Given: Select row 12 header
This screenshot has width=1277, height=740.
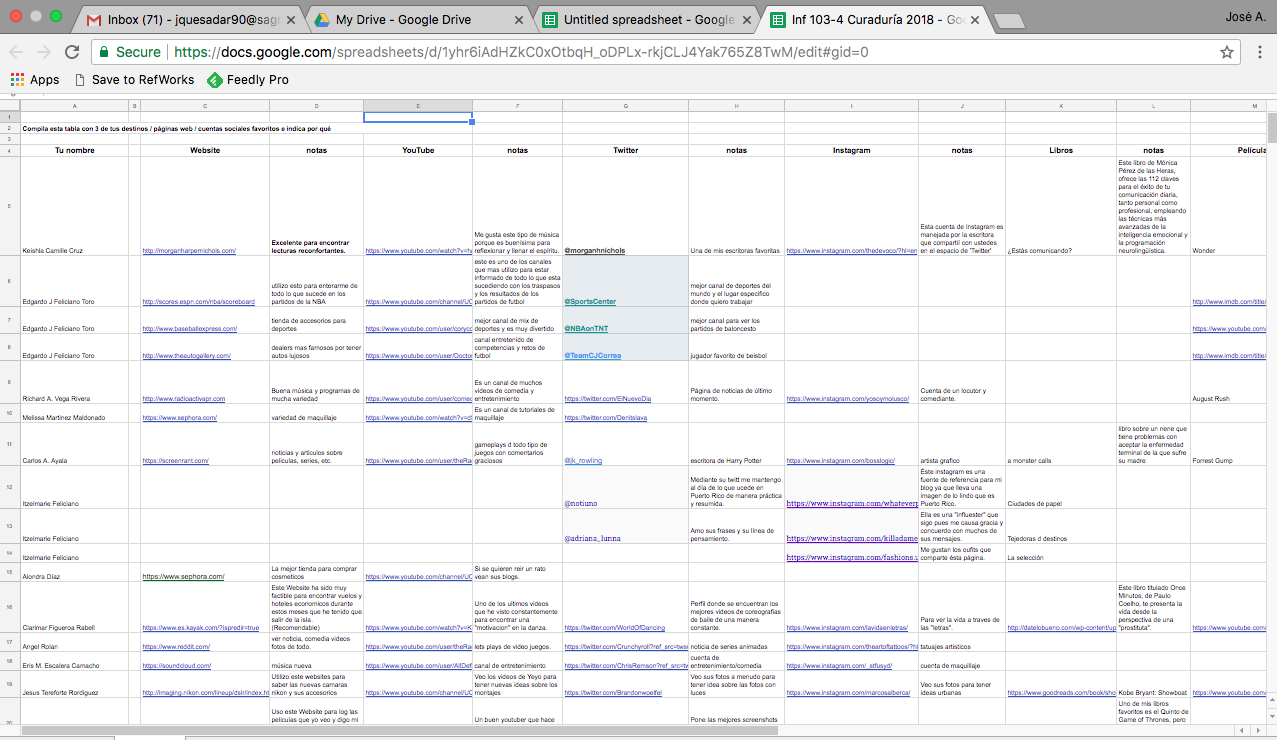Looking at the screenshot, I should click(10, 487).
